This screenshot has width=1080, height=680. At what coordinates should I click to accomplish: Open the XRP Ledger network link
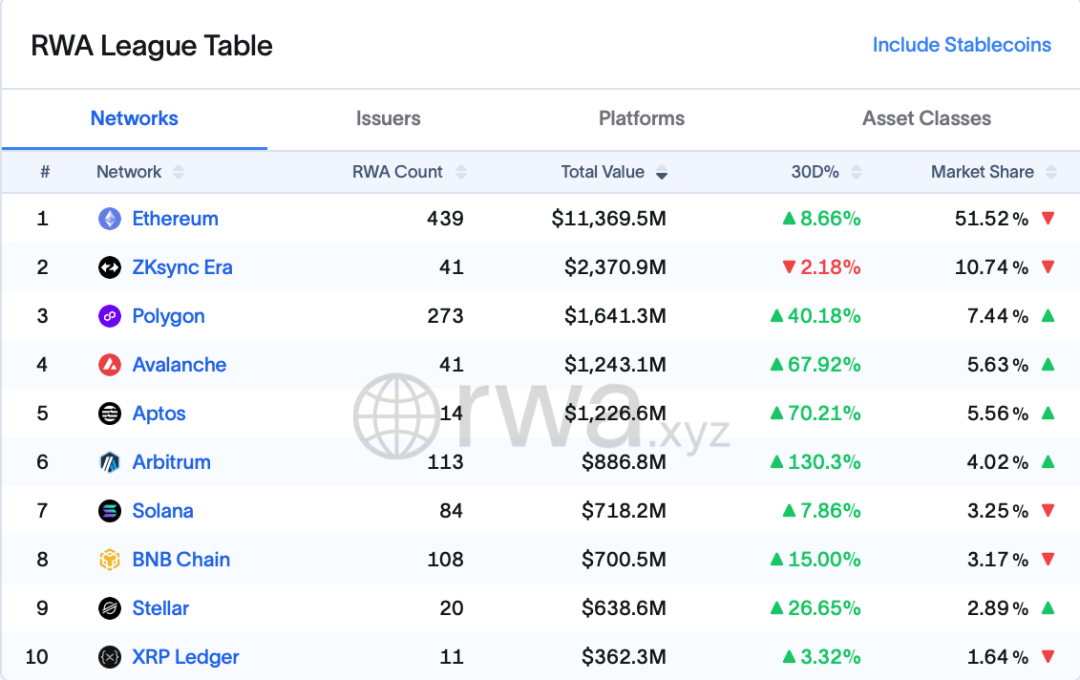pyautogui.click(x=185, y=657)
